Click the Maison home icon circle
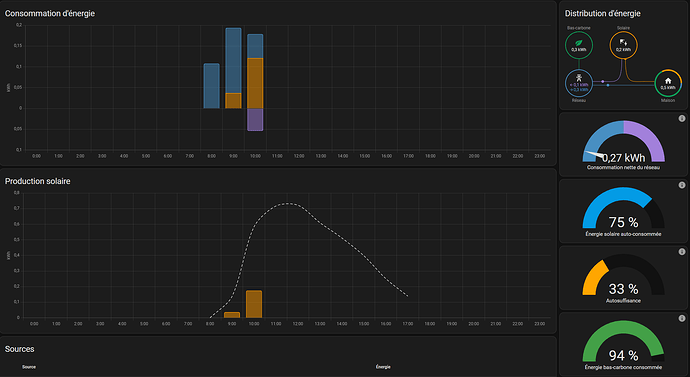Image resolution: width=690 pixels, height=377 pixels. click(668, 83)
